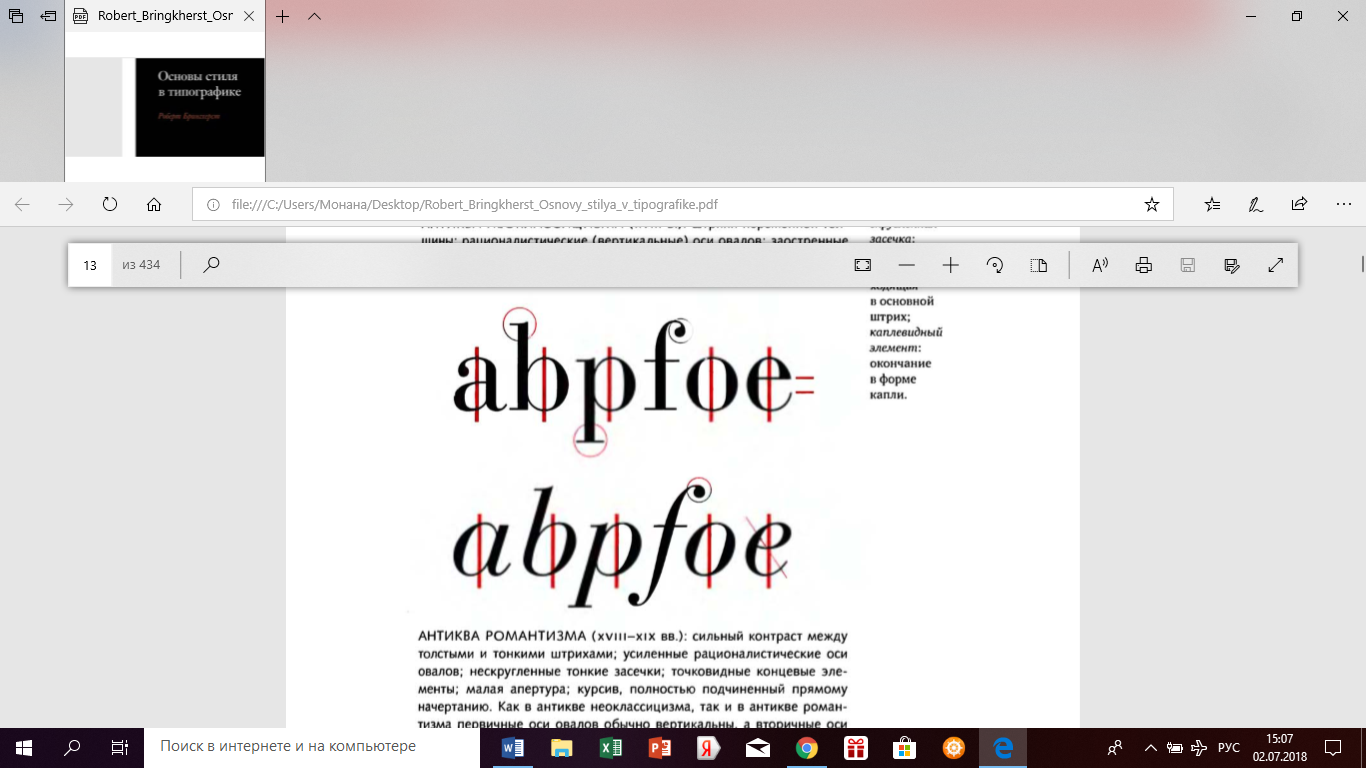The image size is (1366, 768).
Task: Launch Excel from the taskbar
Action: coord(610,747)
